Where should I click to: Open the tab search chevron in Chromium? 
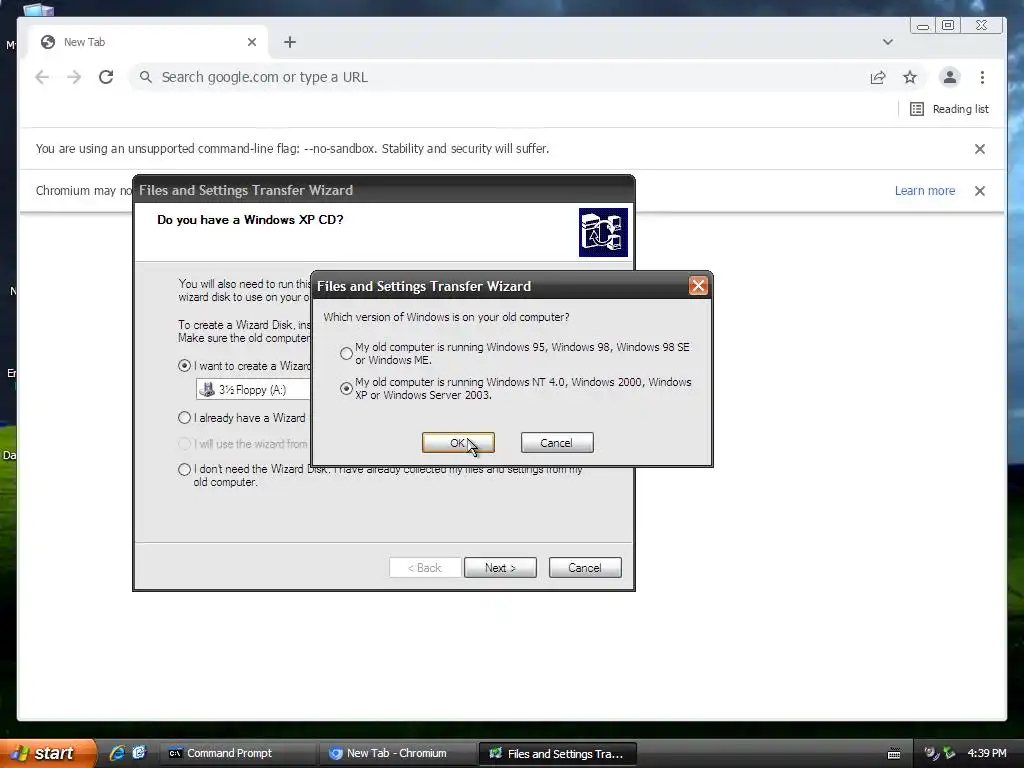click(888, 42)
